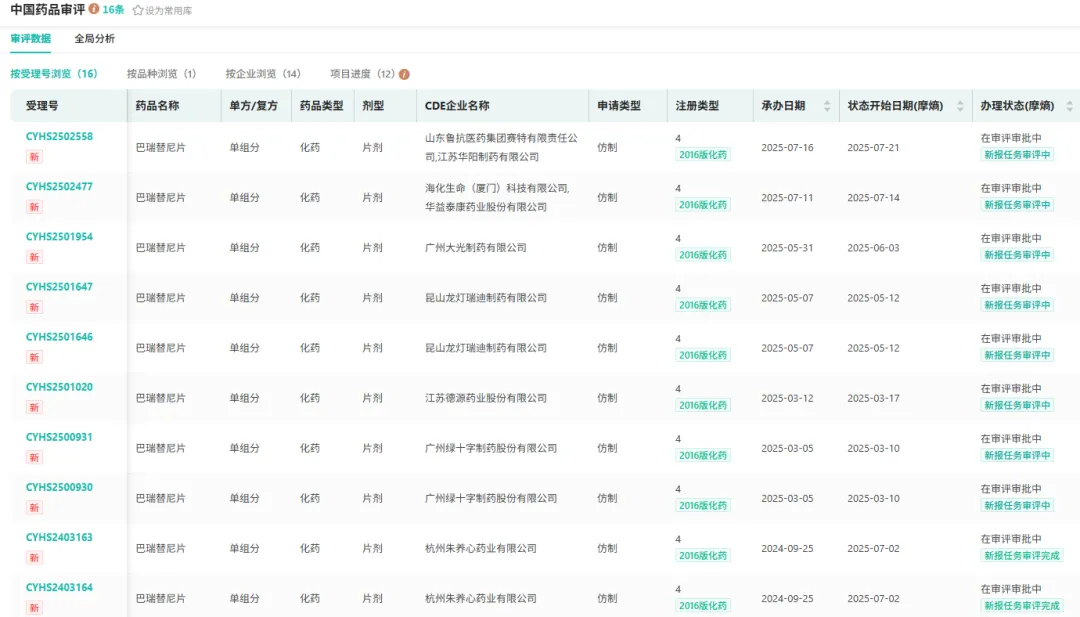
Task: Open 按品种浏览 (1) view
Action: (x=161, y=74)
